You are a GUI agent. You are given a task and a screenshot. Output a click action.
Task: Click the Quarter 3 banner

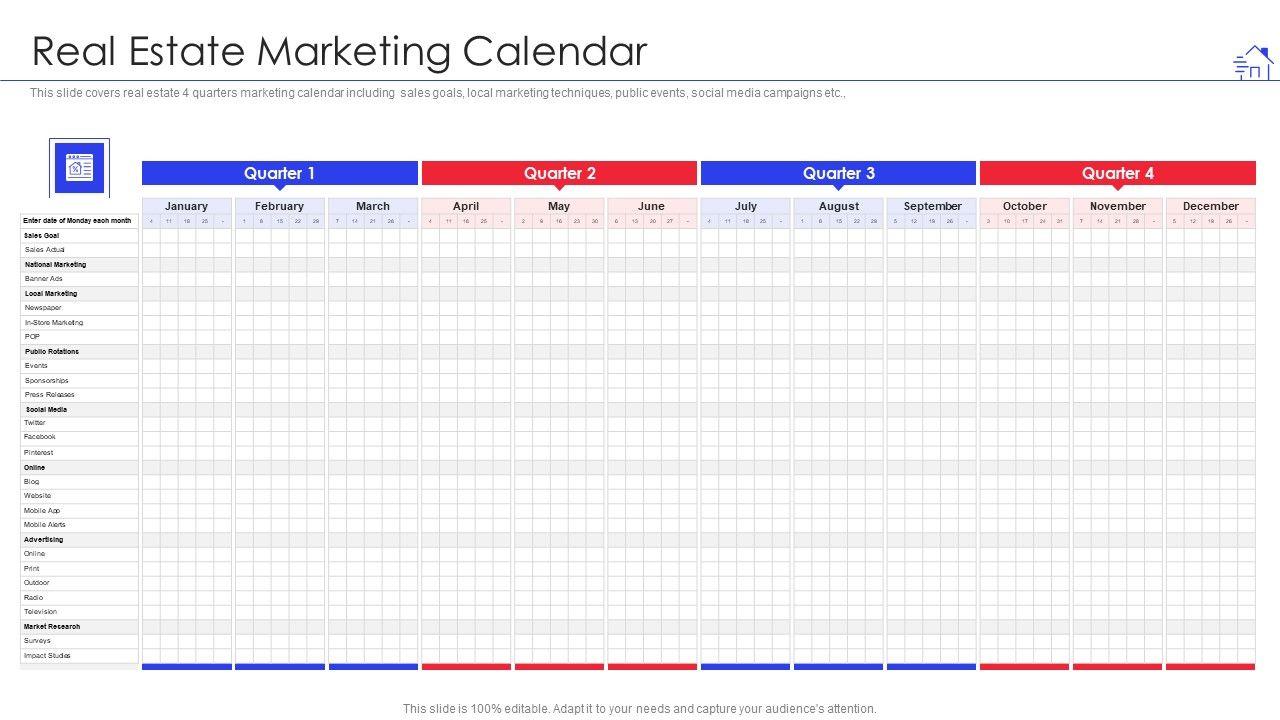click(x=838, y=173)
